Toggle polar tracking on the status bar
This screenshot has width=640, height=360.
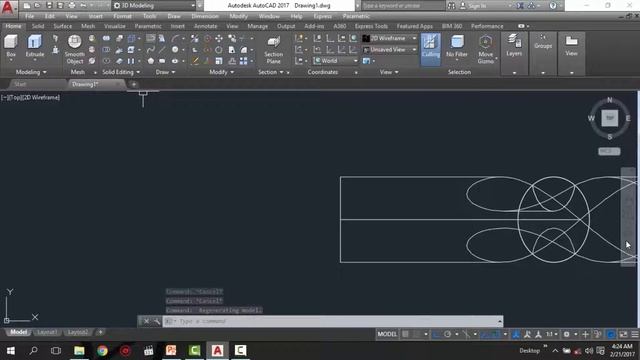coord(447,334)
